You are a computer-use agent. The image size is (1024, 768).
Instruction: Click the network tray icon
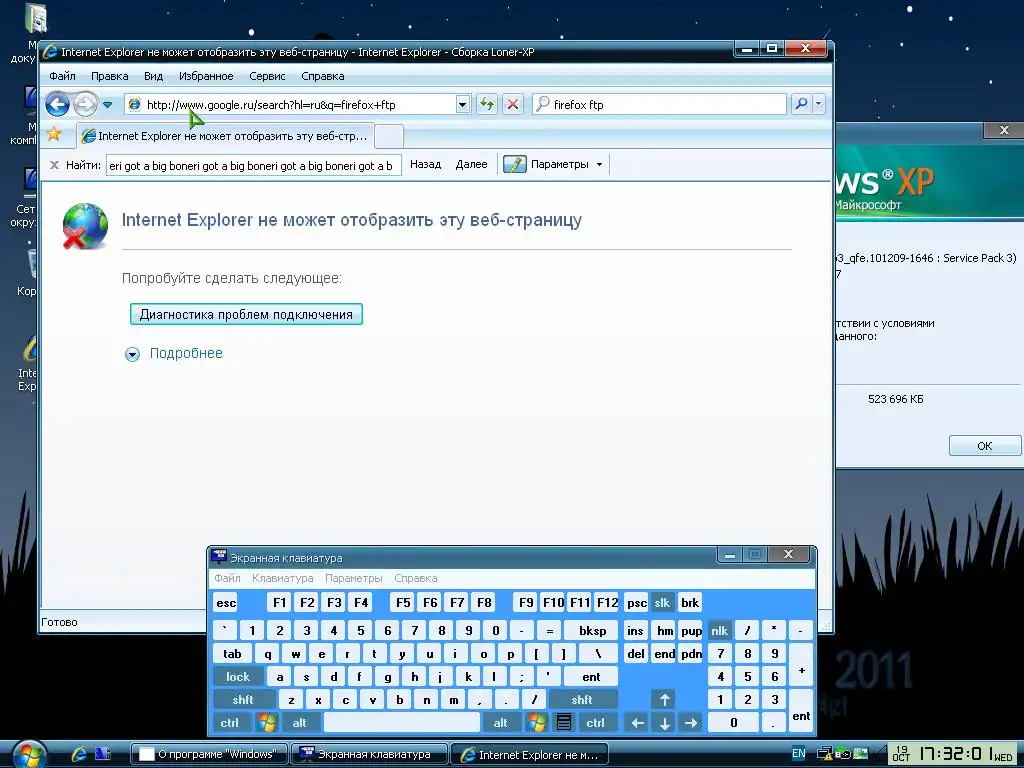(x=825, y=754)
